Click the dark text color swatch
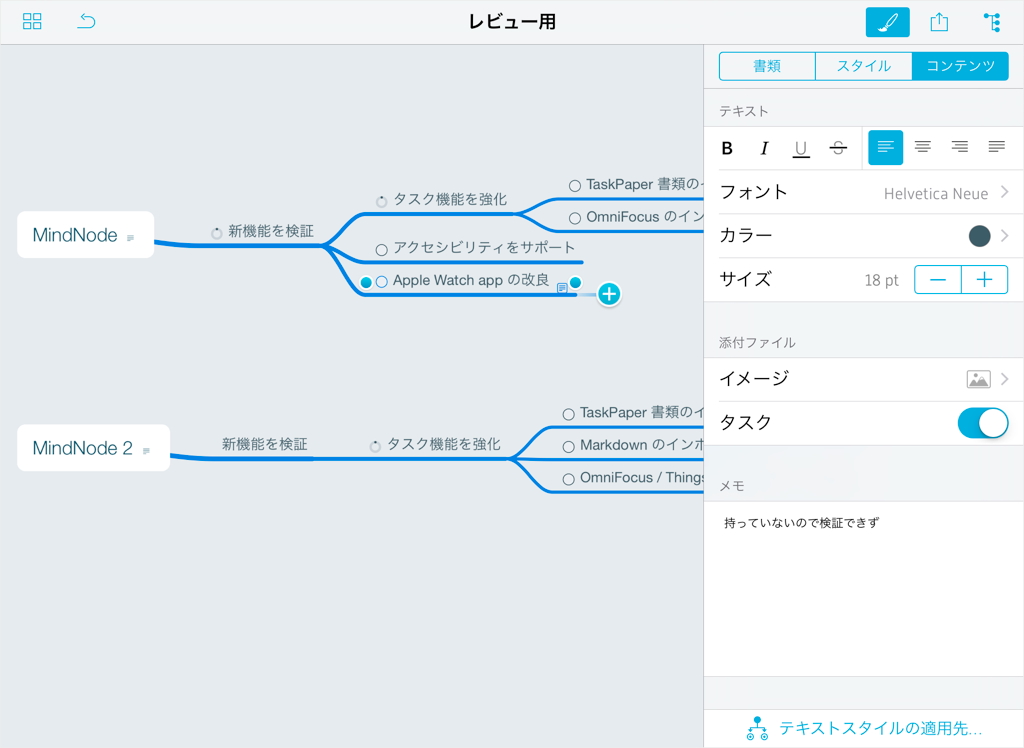This screenshot has width=1024, height=748. click(x=980, y=236)
